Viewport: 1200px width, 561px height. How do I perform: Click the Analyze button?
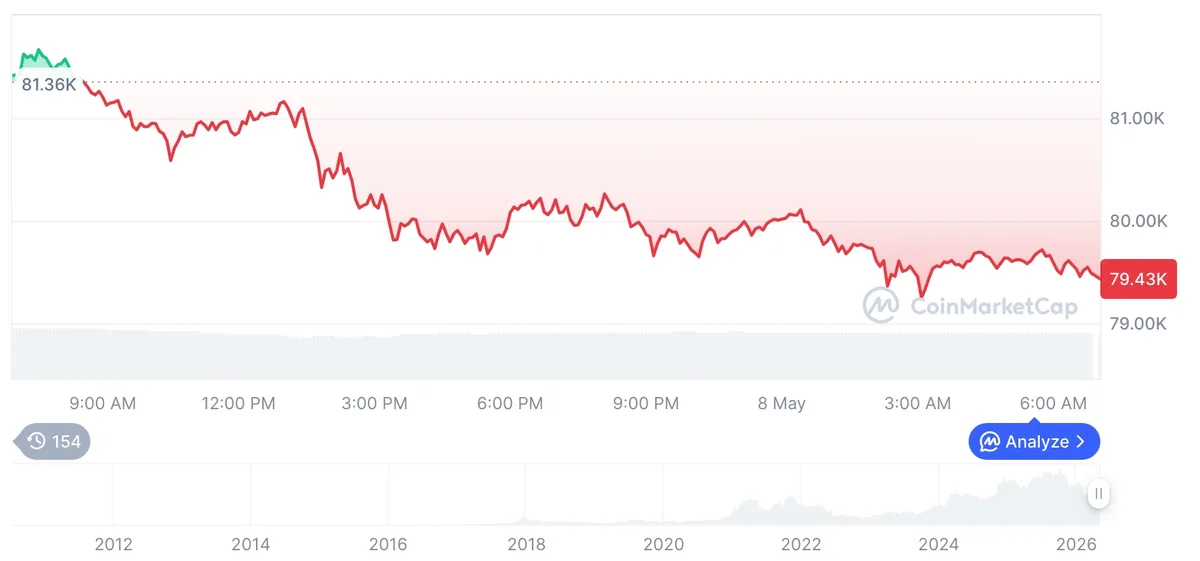(x=1034, y=441)
